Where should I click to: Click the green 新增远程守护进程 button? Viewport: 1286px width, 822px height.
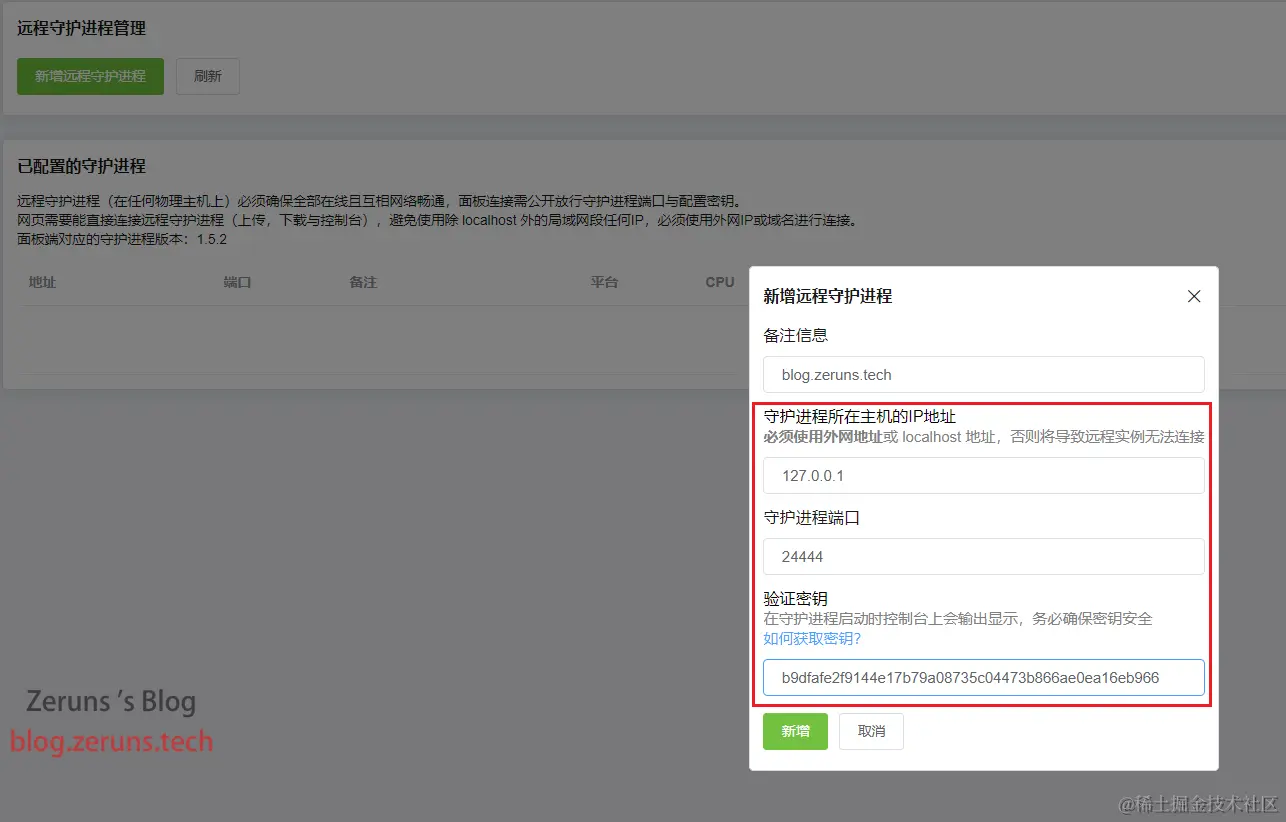pos(90,76)
